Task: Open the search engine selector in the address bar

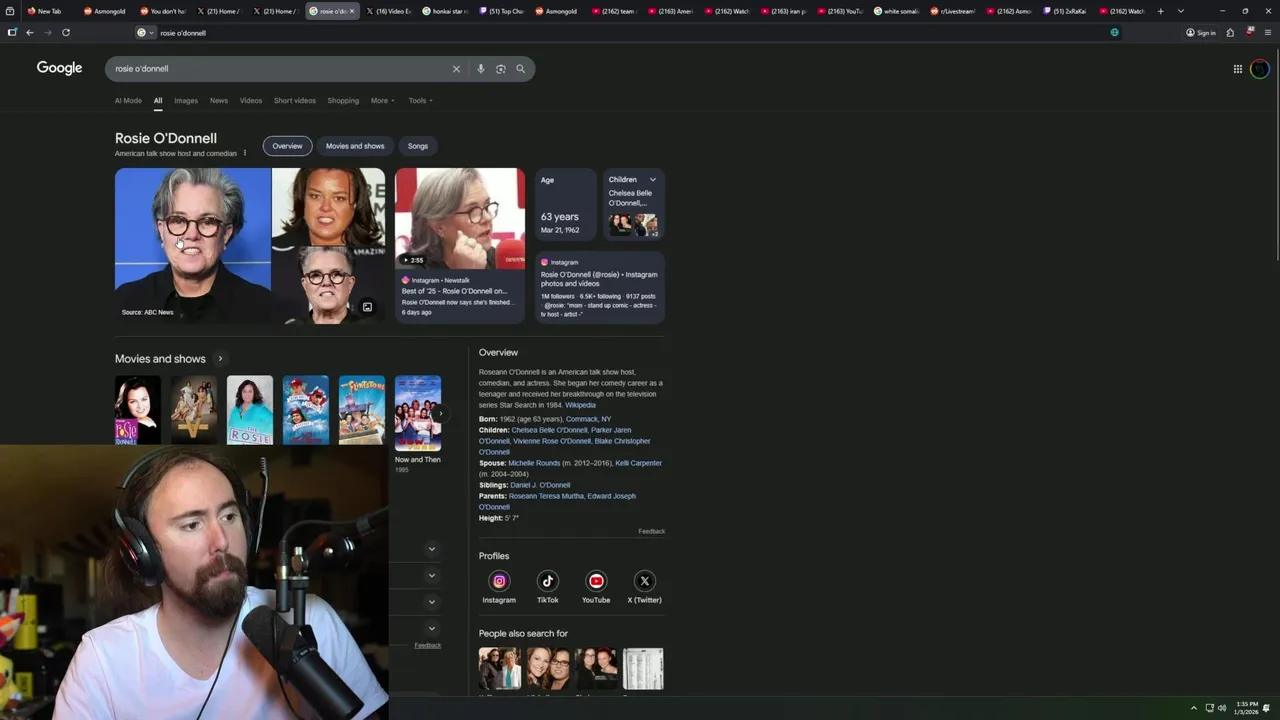Action: [x=146, y=32]
